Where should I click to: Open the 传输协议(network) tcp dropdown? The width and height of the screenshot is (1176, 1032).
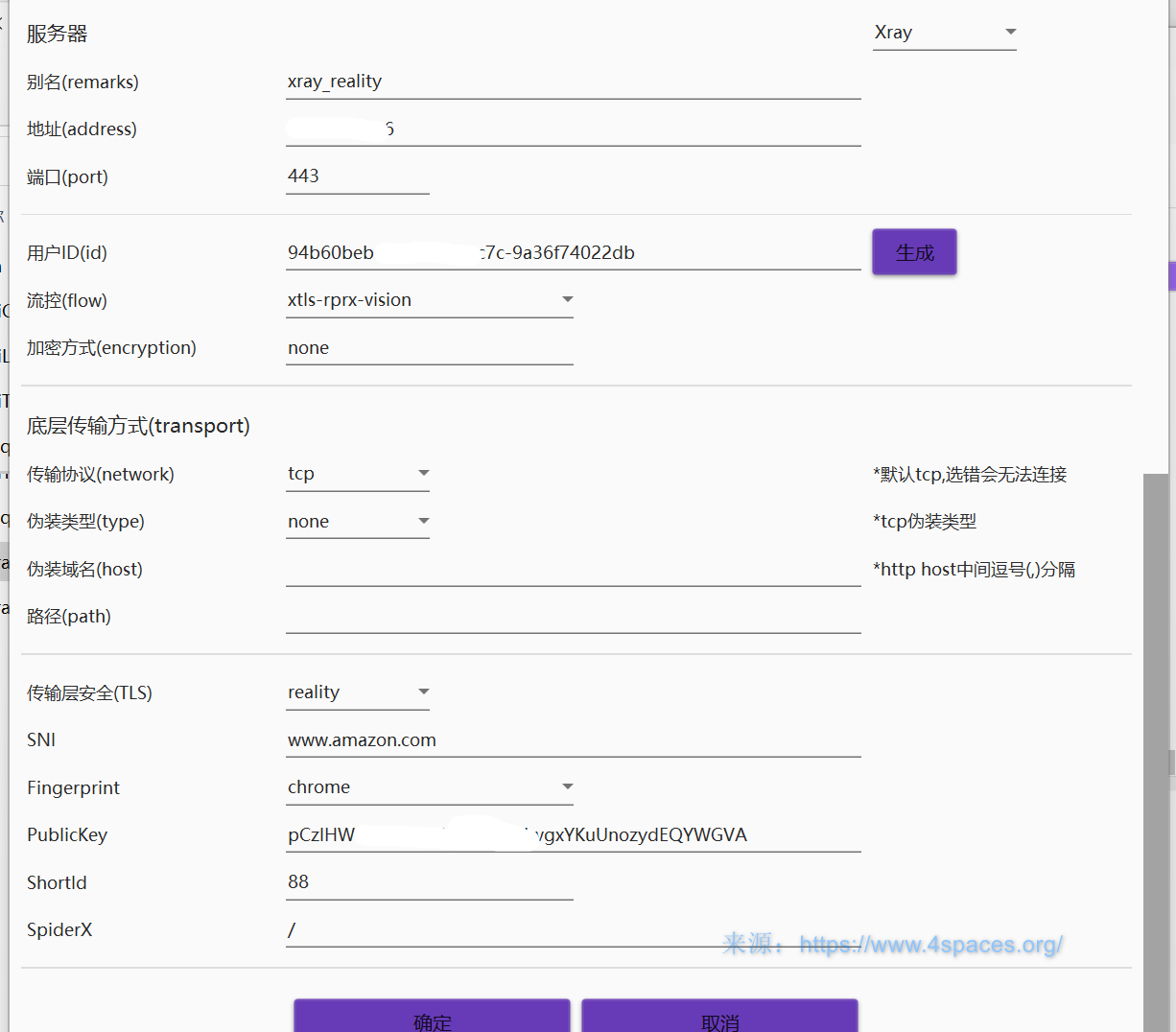358,474
